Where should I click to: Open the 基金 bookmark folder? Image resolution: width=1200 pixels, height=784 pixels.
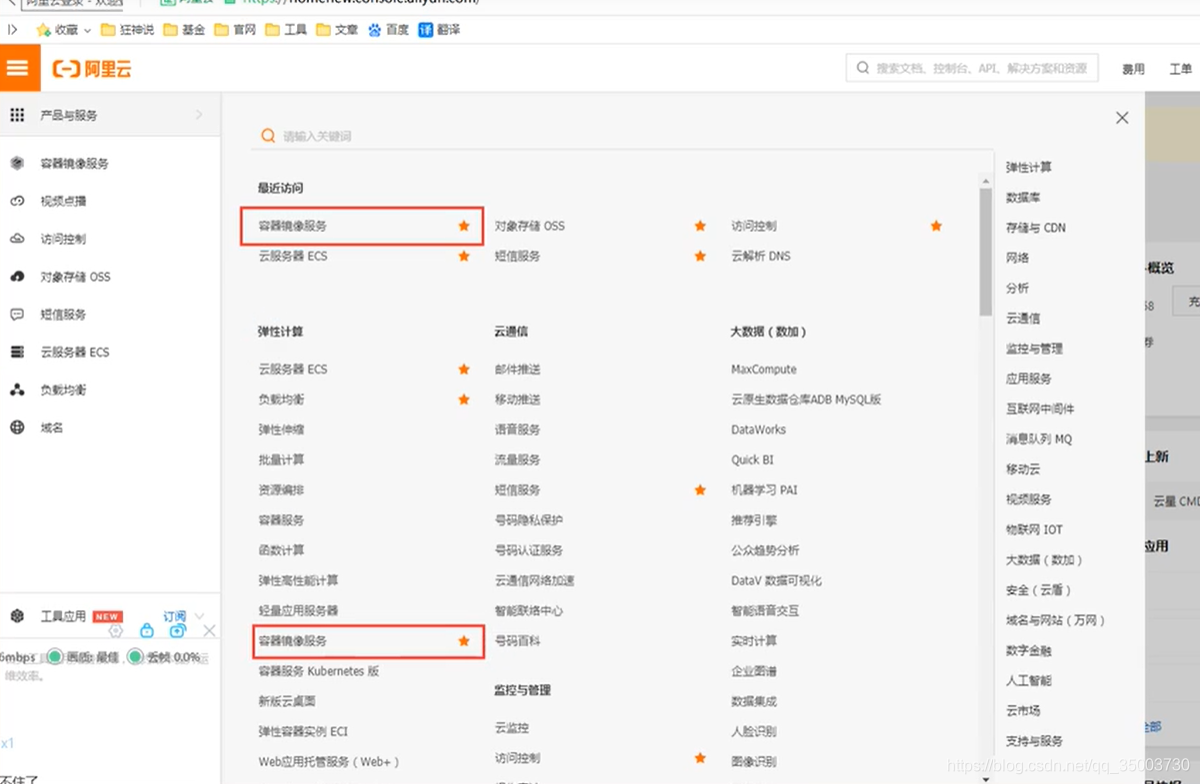coord(184,30)
